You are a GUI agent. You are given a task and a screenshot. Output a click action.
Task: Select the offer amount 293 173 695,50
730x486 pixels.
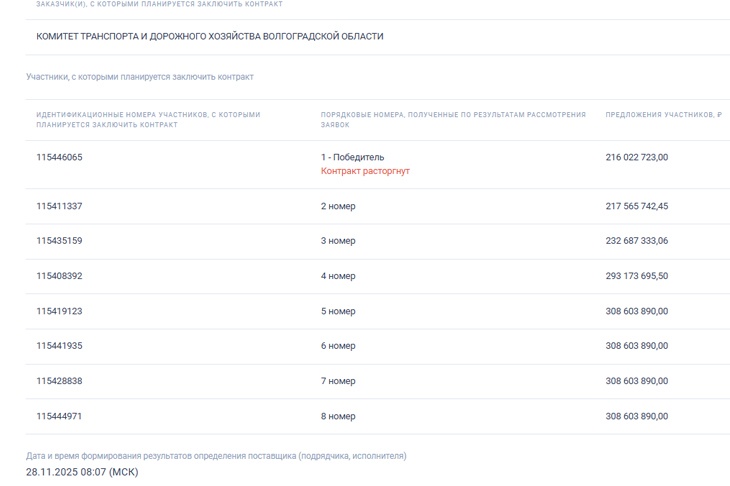[x=636, y=276]
